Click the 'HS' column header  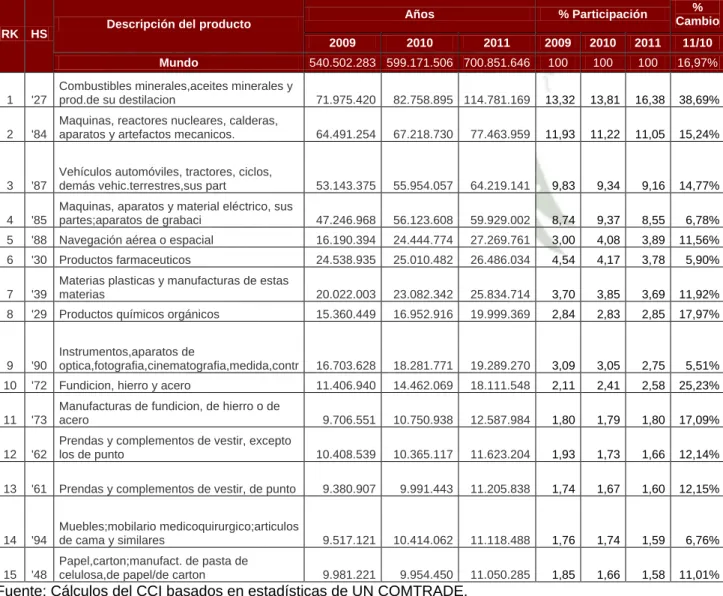tap(39, 34)
